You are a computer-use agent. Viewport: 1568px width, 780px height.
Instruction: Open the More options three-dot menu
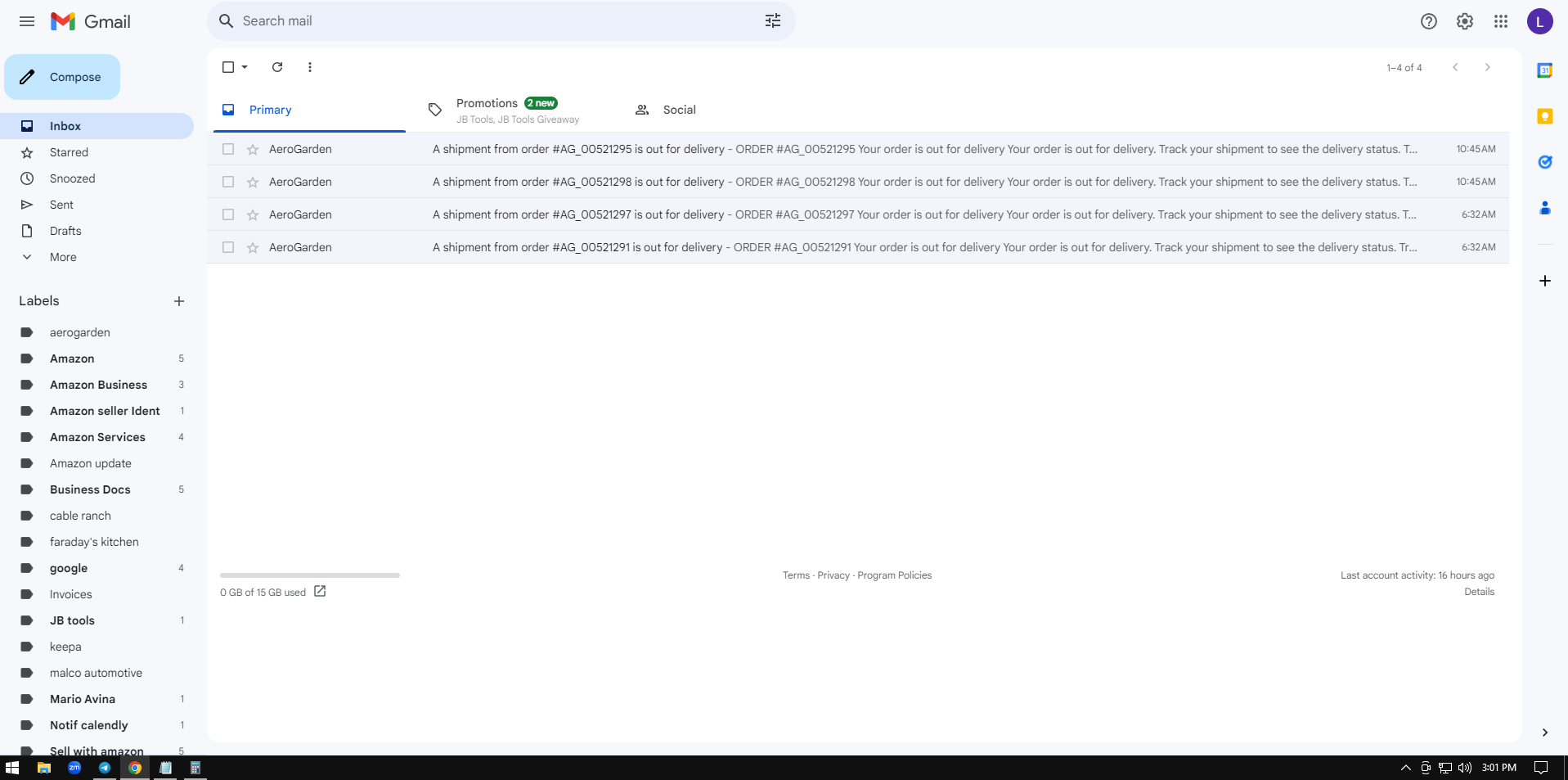point(310,67)
